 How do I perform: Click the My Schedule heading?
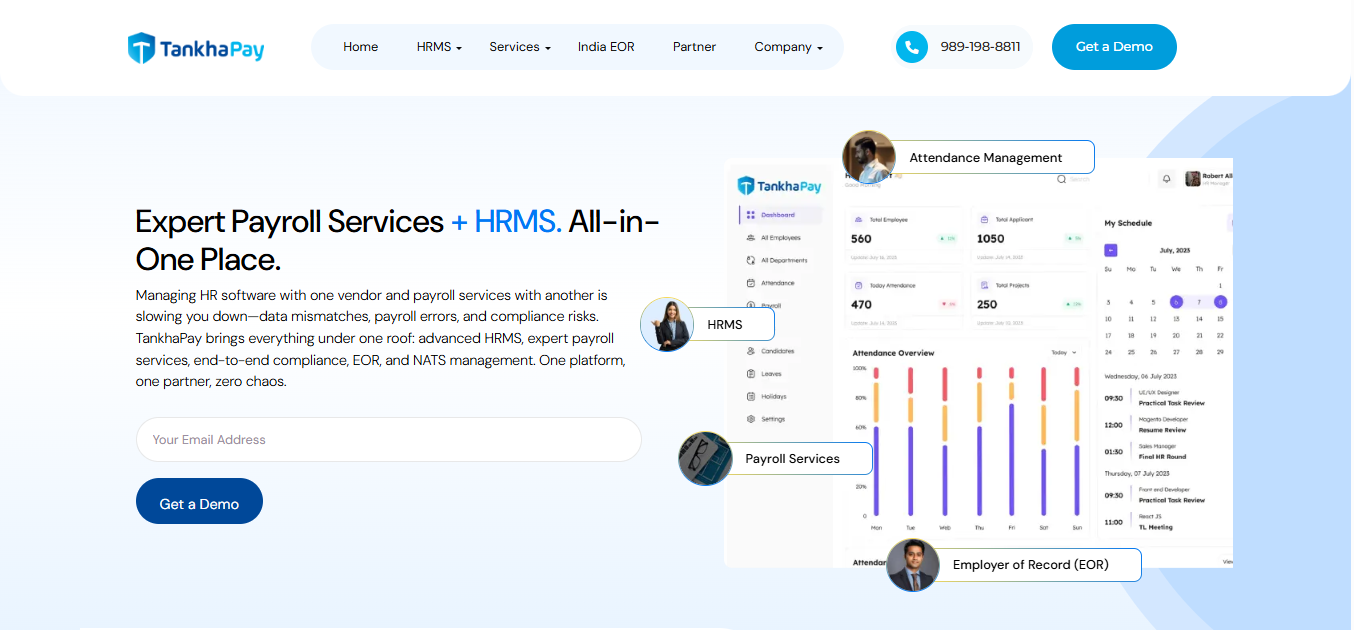coord(1128,223)
